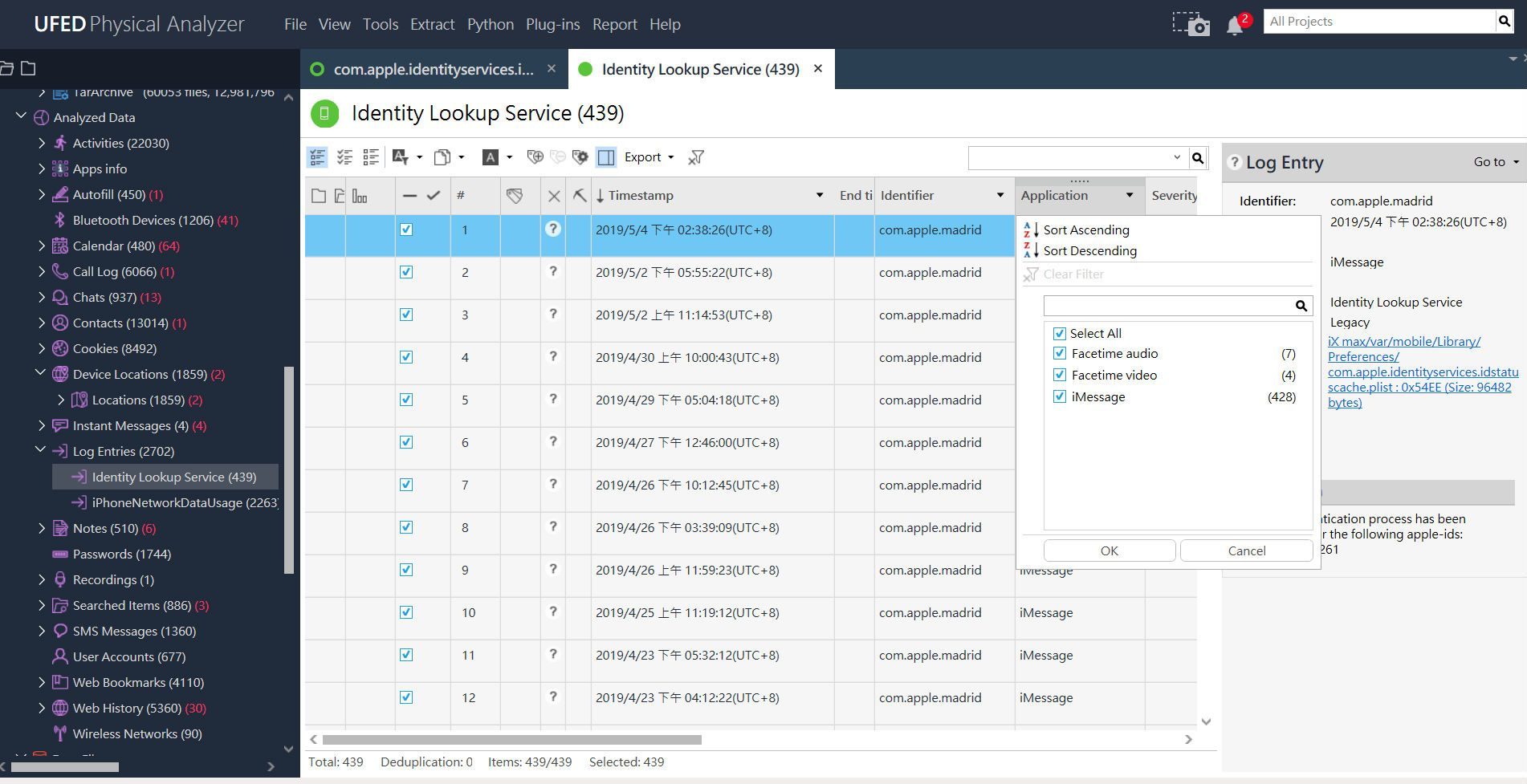The image size is (1527, 784).
Task: Click the table search combo box
Action: [1077, 158]
